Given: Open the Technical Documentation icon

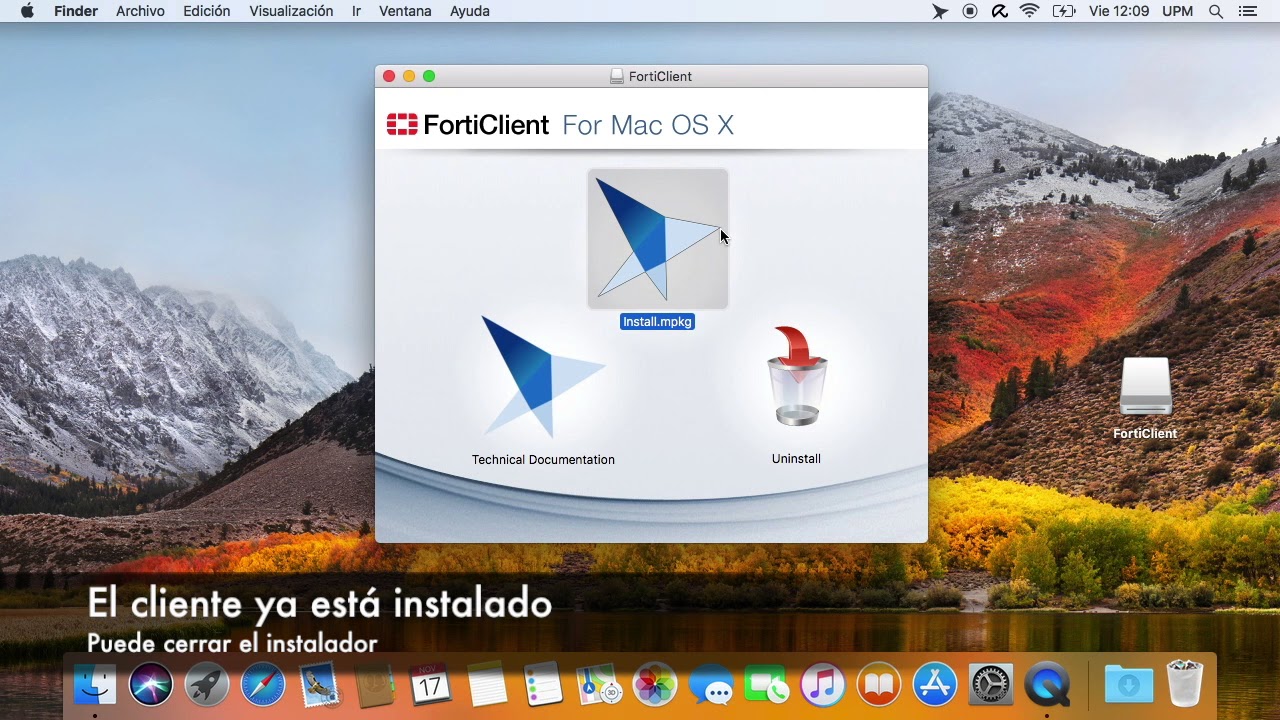Looking at the screenshot, I should (543, 377).
